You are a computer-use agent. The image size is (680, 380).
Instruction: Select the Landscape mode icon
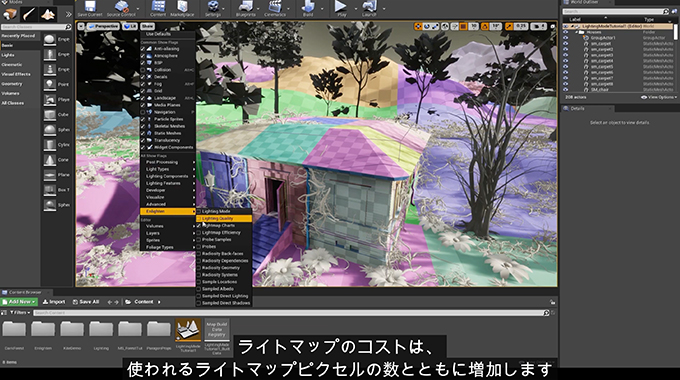point(48,14)
